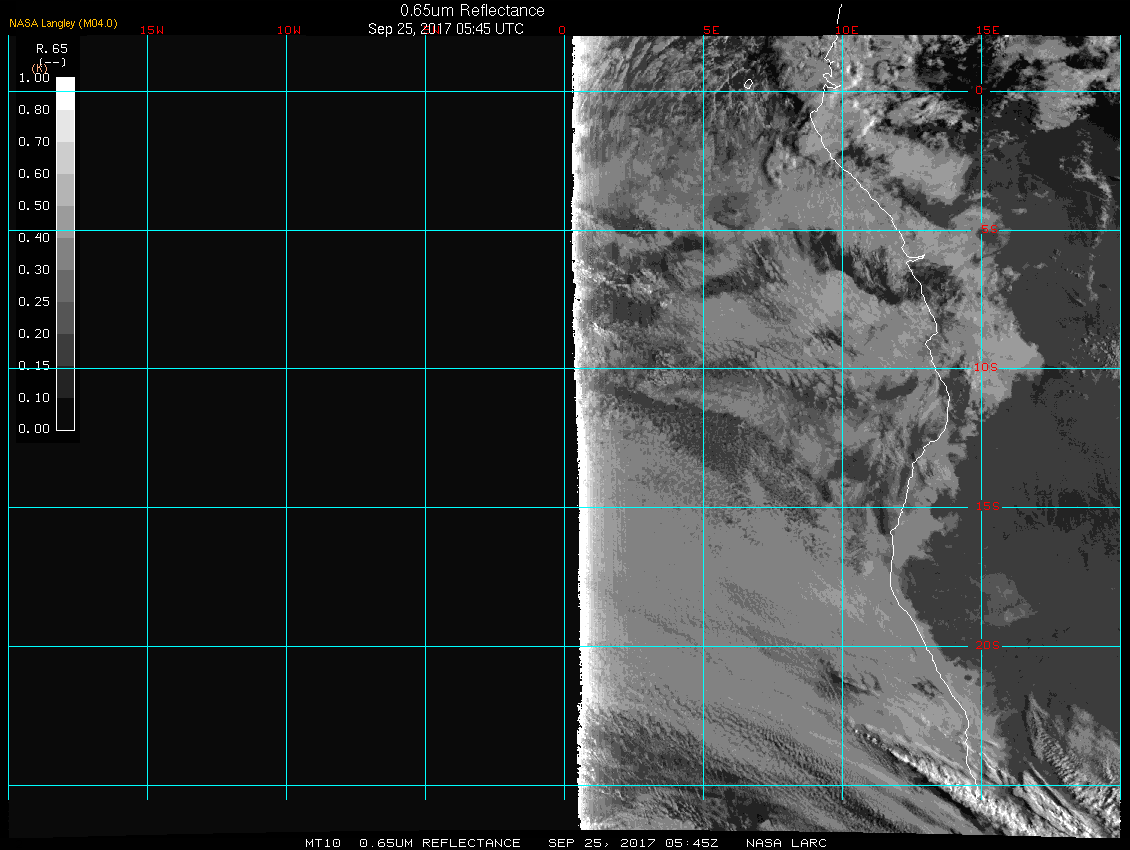Click the small island outline near the equator

(749, 84)
